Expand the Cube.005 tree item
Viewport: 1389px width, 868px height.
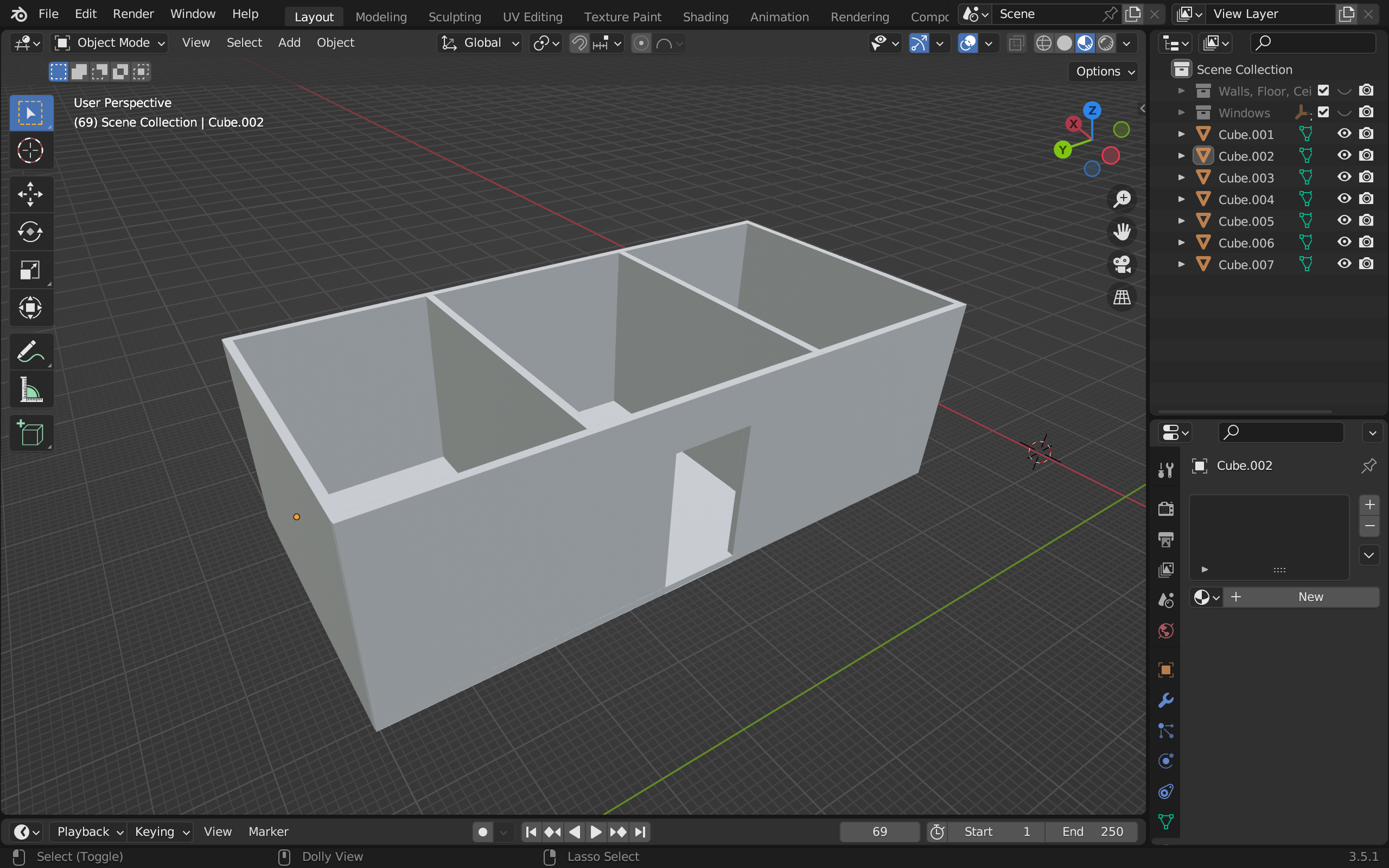point(1181,221)
